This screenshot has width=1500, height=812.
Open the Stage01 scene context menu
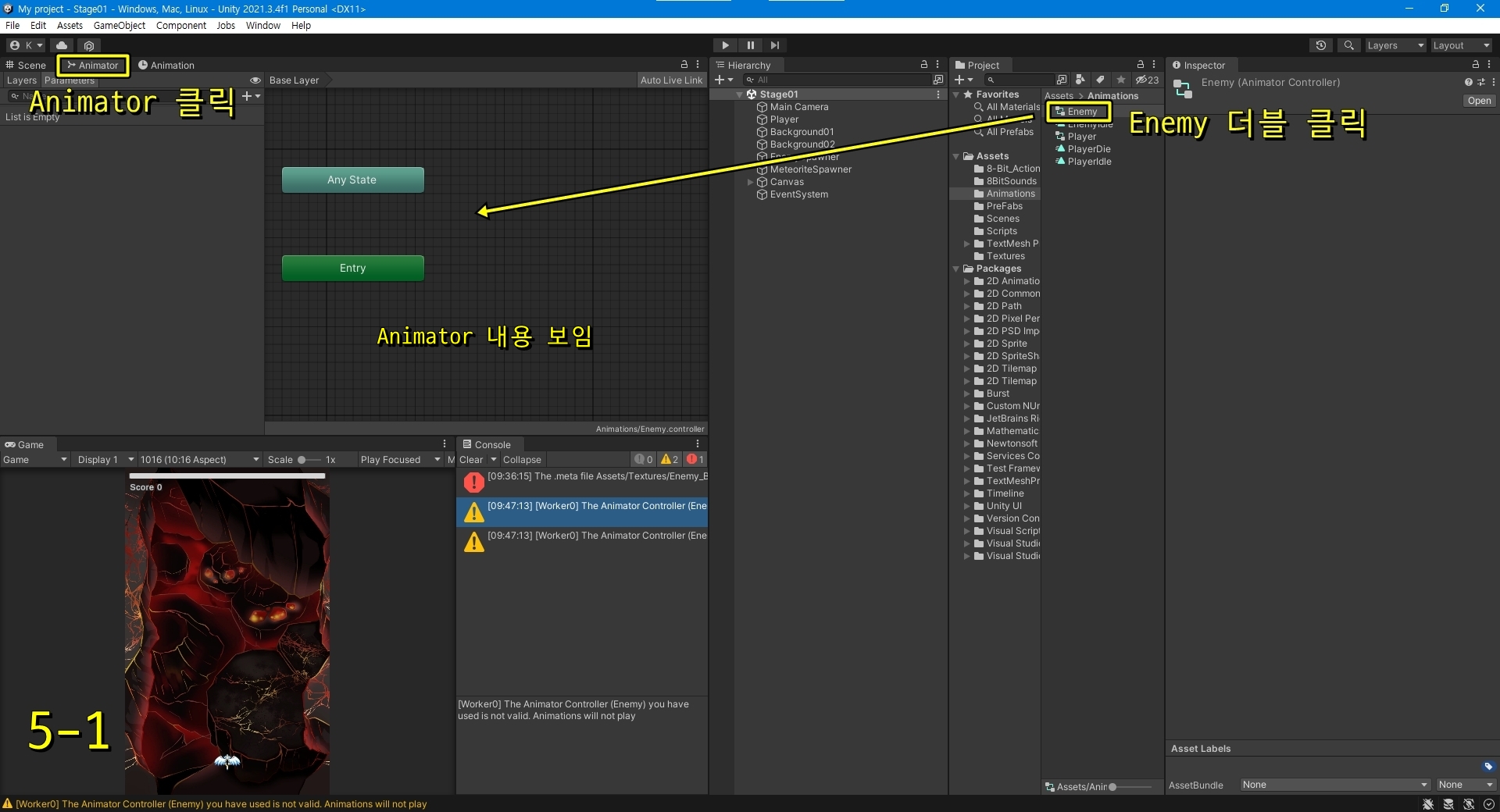(937, 94)
